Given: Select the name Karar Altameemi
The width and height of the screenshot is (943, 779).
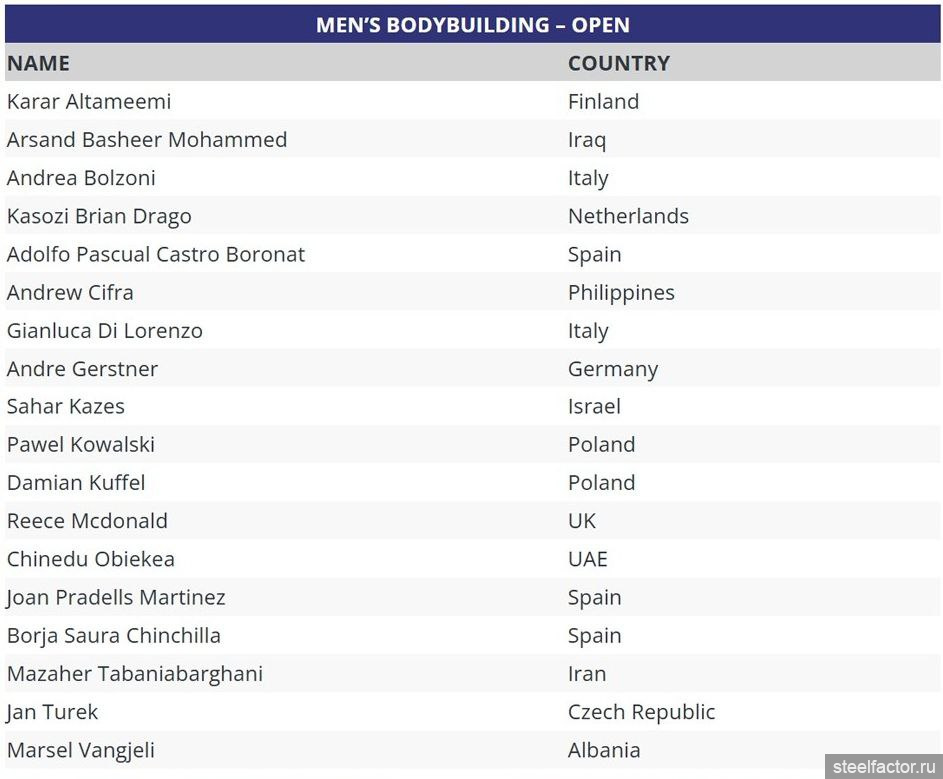Looking at the screenshot, I should [x=89, y=101].
